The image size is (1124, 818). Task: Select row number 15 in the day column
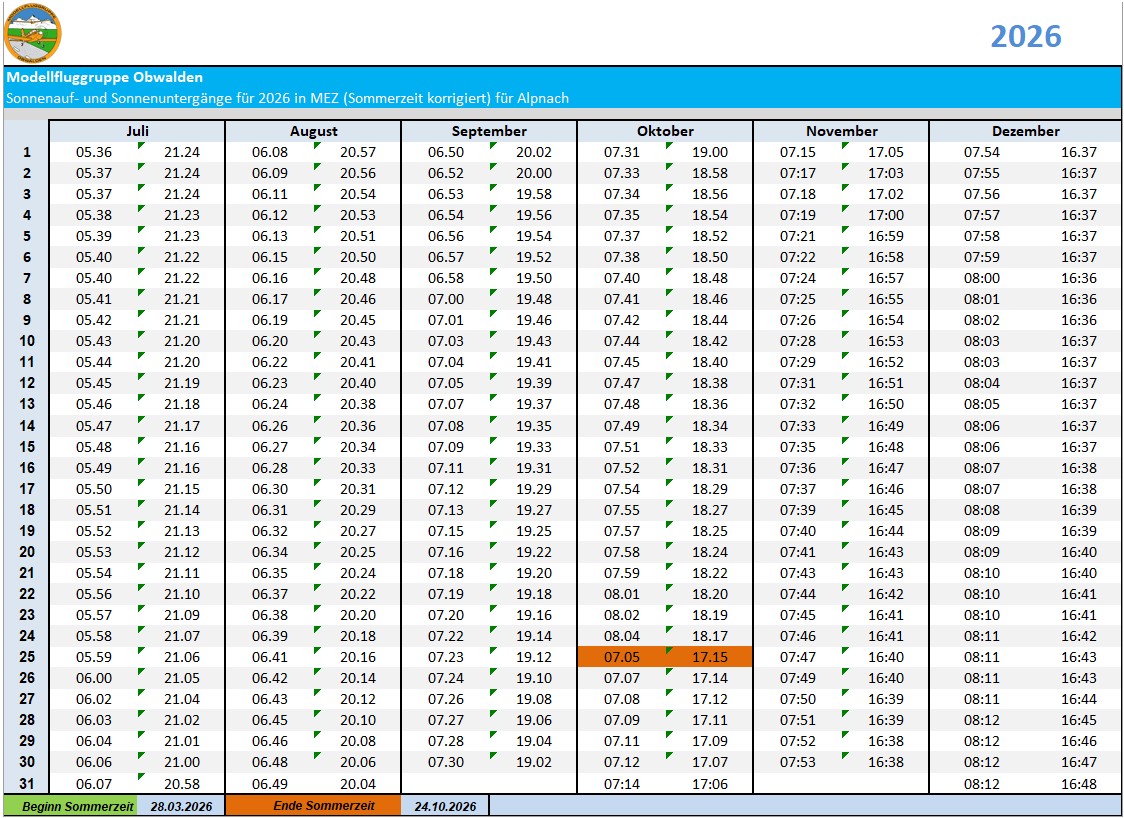tap(27, 447)
